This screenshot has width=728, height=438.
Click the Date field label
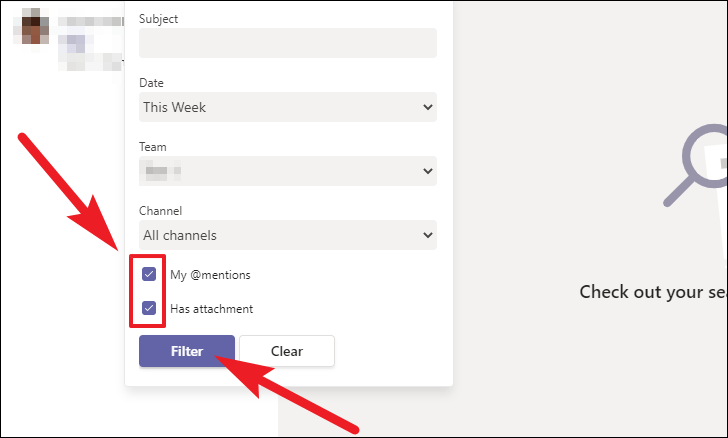tap(152, 83)
